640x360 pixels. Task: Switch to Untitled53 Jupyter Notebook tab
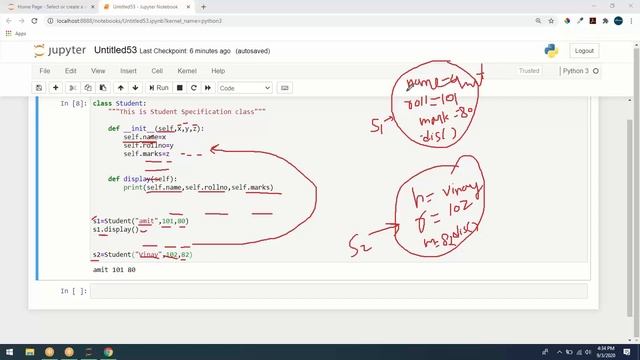click(x=147, y=7)
